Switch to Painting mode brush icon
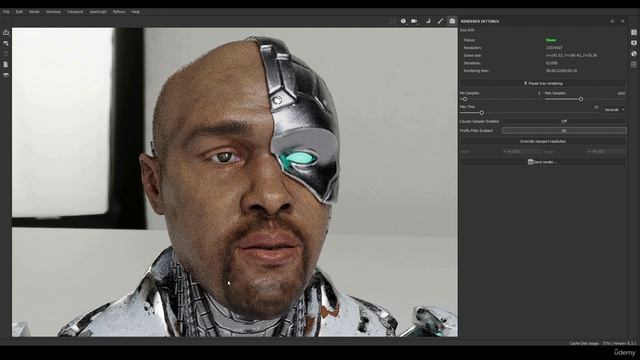 pyautogui.click(x=440, y=21)
